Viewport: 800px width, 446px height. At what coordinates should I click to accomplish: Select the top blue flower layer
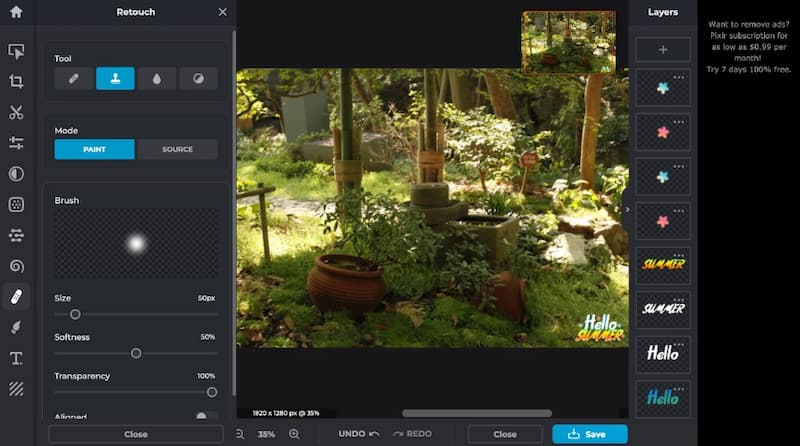pyautogui.click(x=663, y=88)
